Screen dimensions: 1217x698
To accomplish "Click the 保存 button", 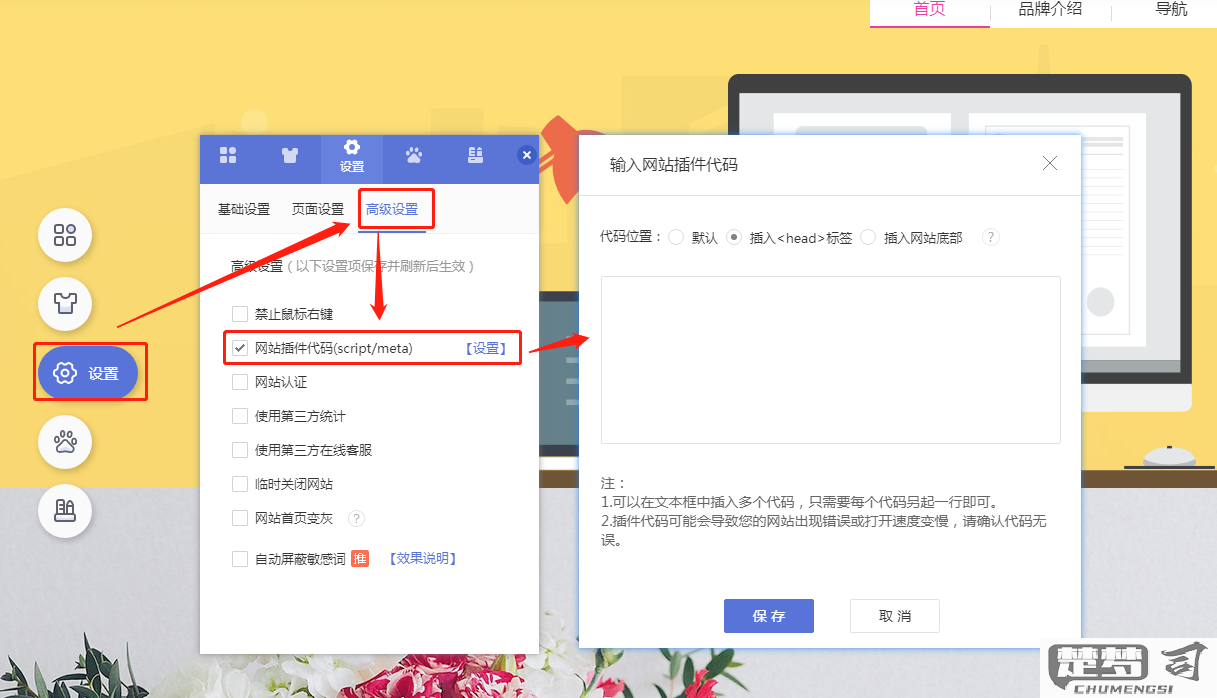I will [x=769, y=616].
